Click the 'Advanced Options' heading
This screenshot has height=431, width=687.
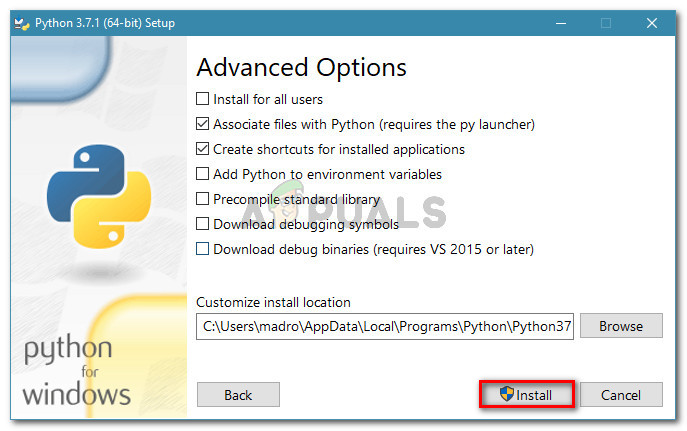(x=301, y=68)
